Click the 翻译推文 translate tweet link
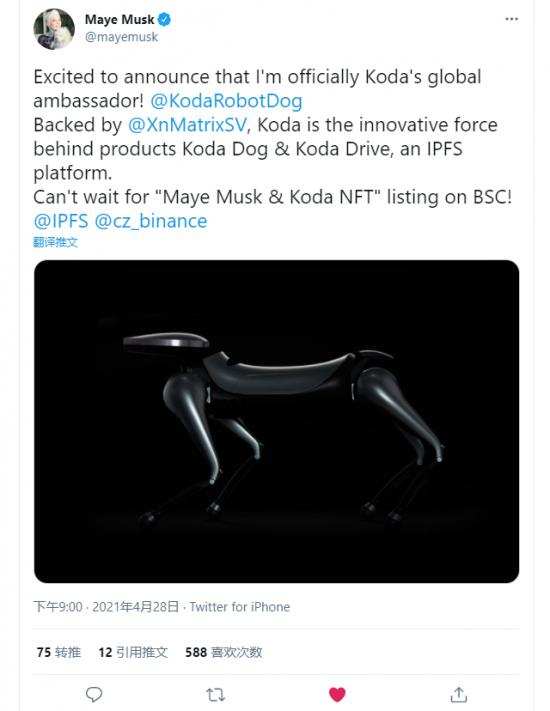Viewport: 550px width, 711px height. pos(55,242)
